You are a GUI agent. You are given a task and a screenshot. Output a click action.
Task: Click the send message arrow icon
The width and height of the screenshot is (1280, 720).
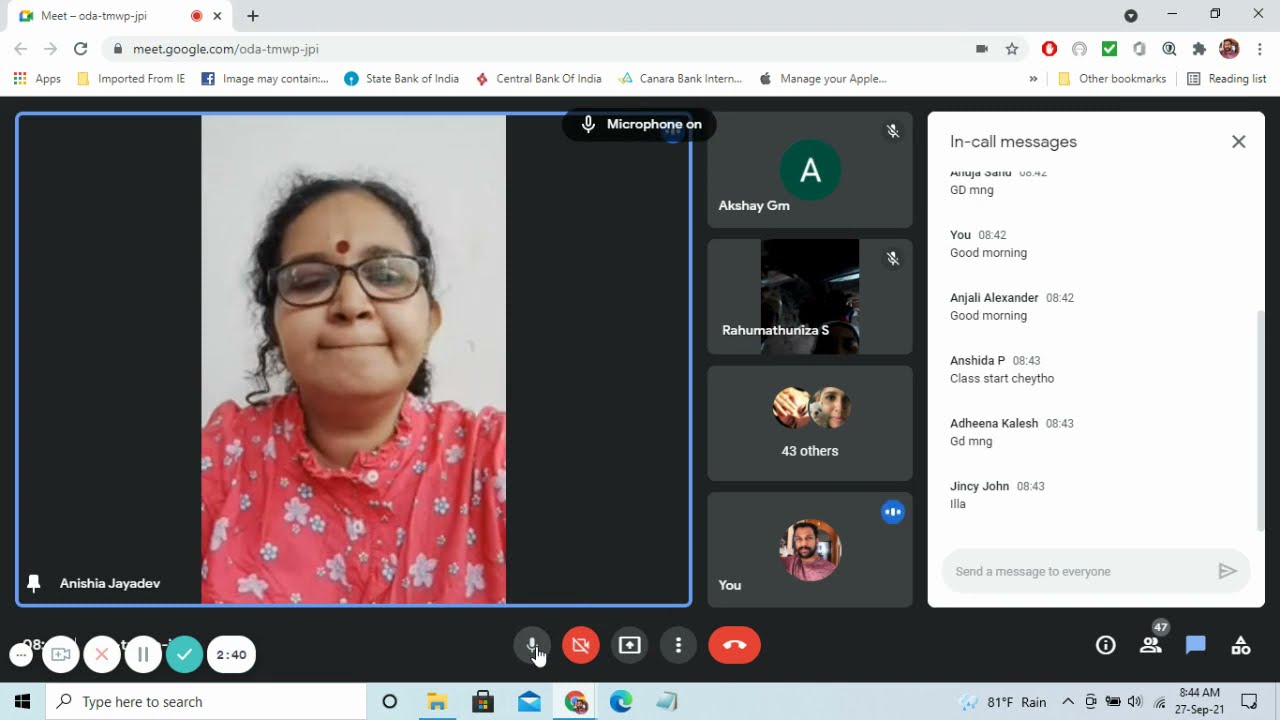(x=1227, y=571)
